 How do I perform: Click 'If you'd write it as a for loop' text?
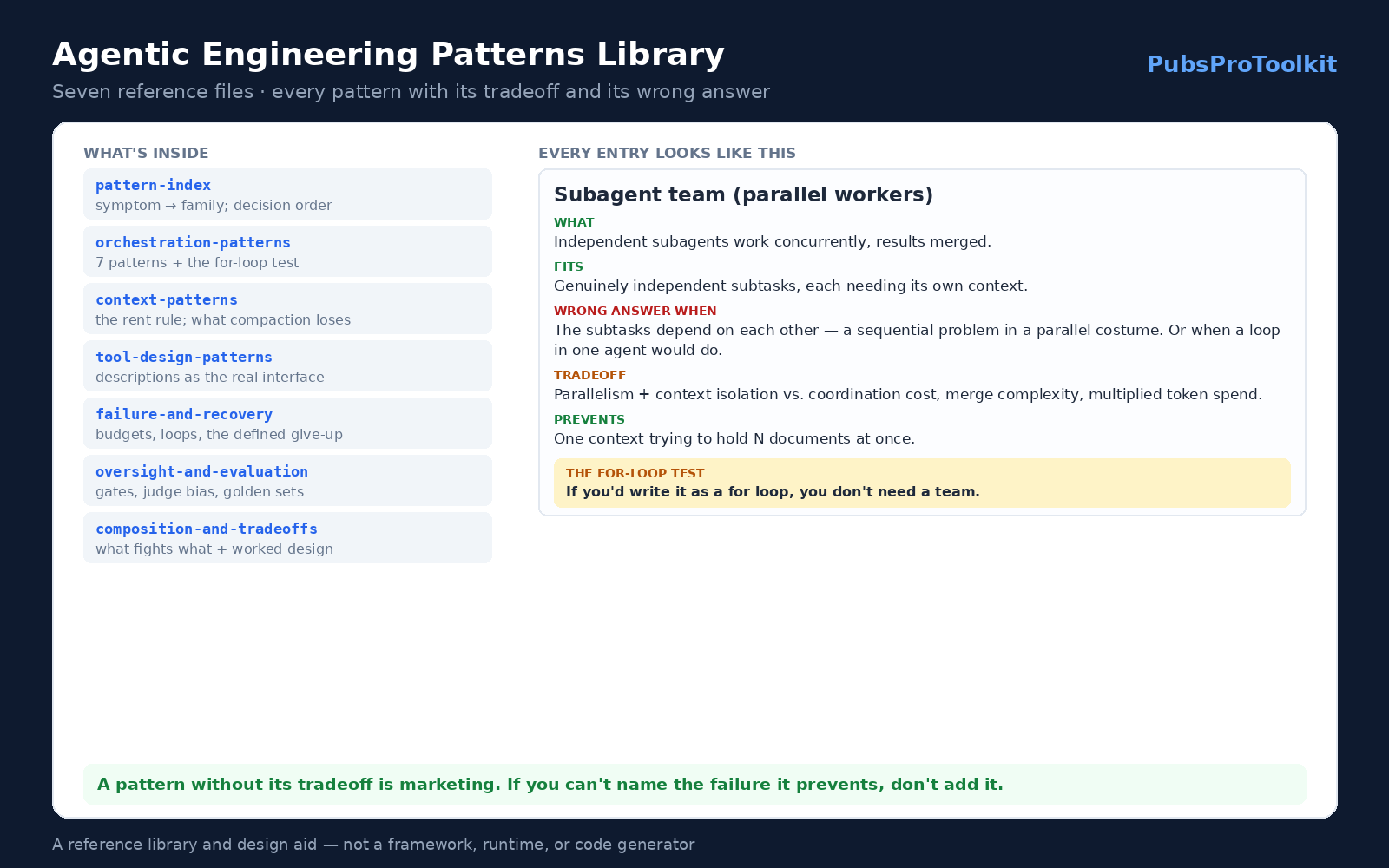coord(773,491)
